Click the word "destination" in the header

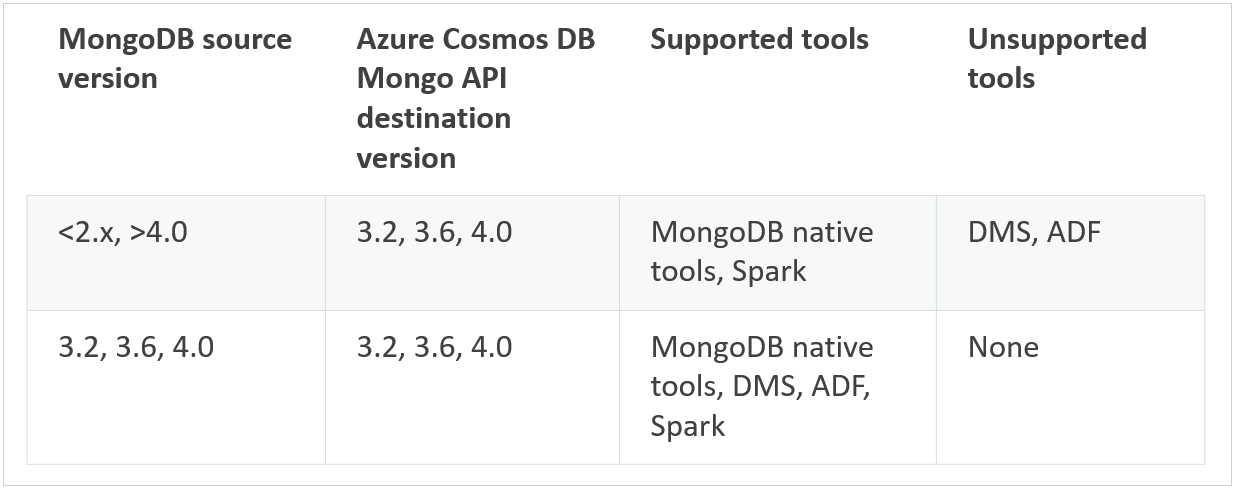[433, 118]
